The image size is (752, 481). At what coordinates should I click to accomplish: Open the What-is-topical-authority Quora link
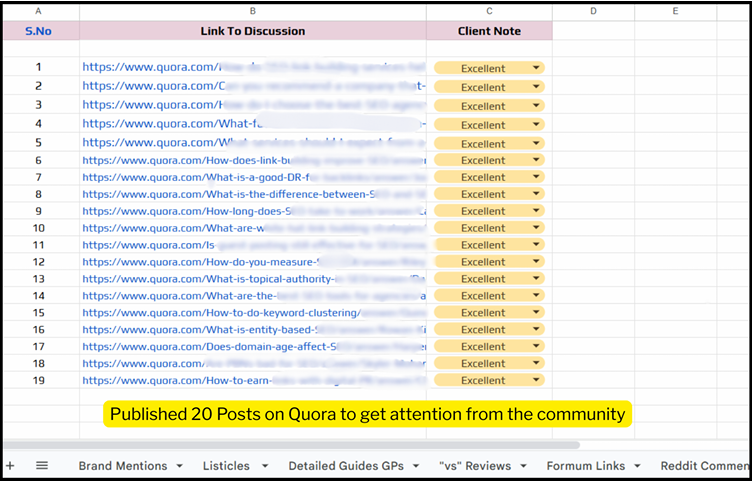[x=254, y=279]
